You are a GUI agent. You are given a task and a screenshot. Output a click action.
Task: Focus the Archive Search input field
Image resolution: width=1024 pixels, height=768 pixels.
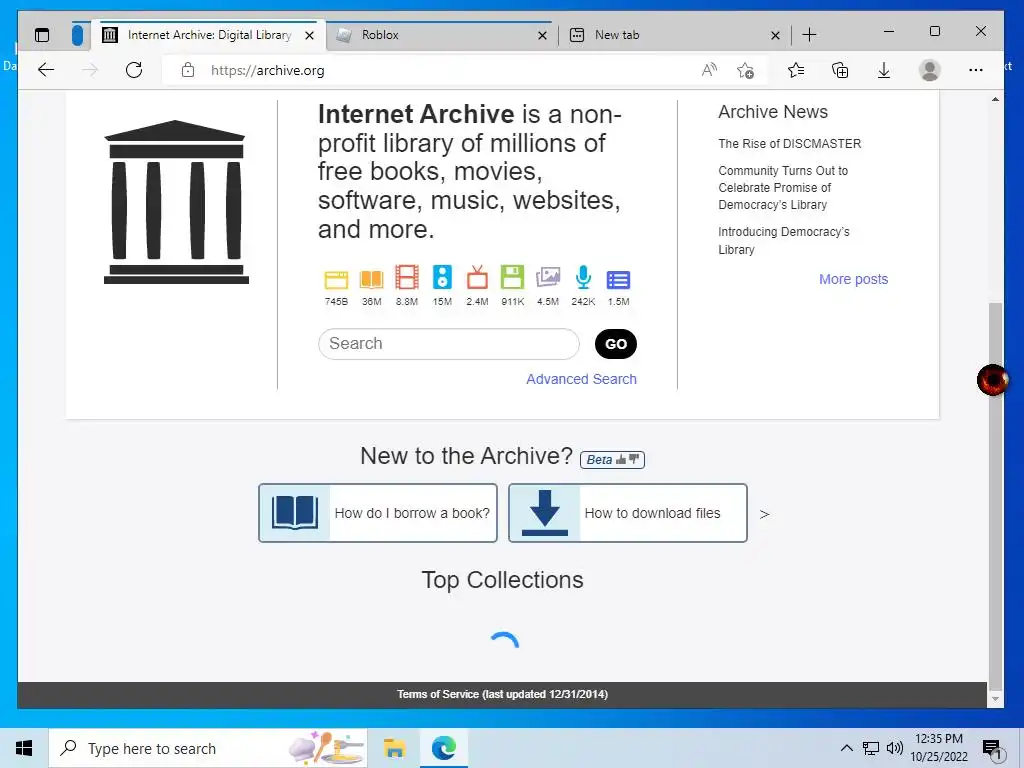449,344
